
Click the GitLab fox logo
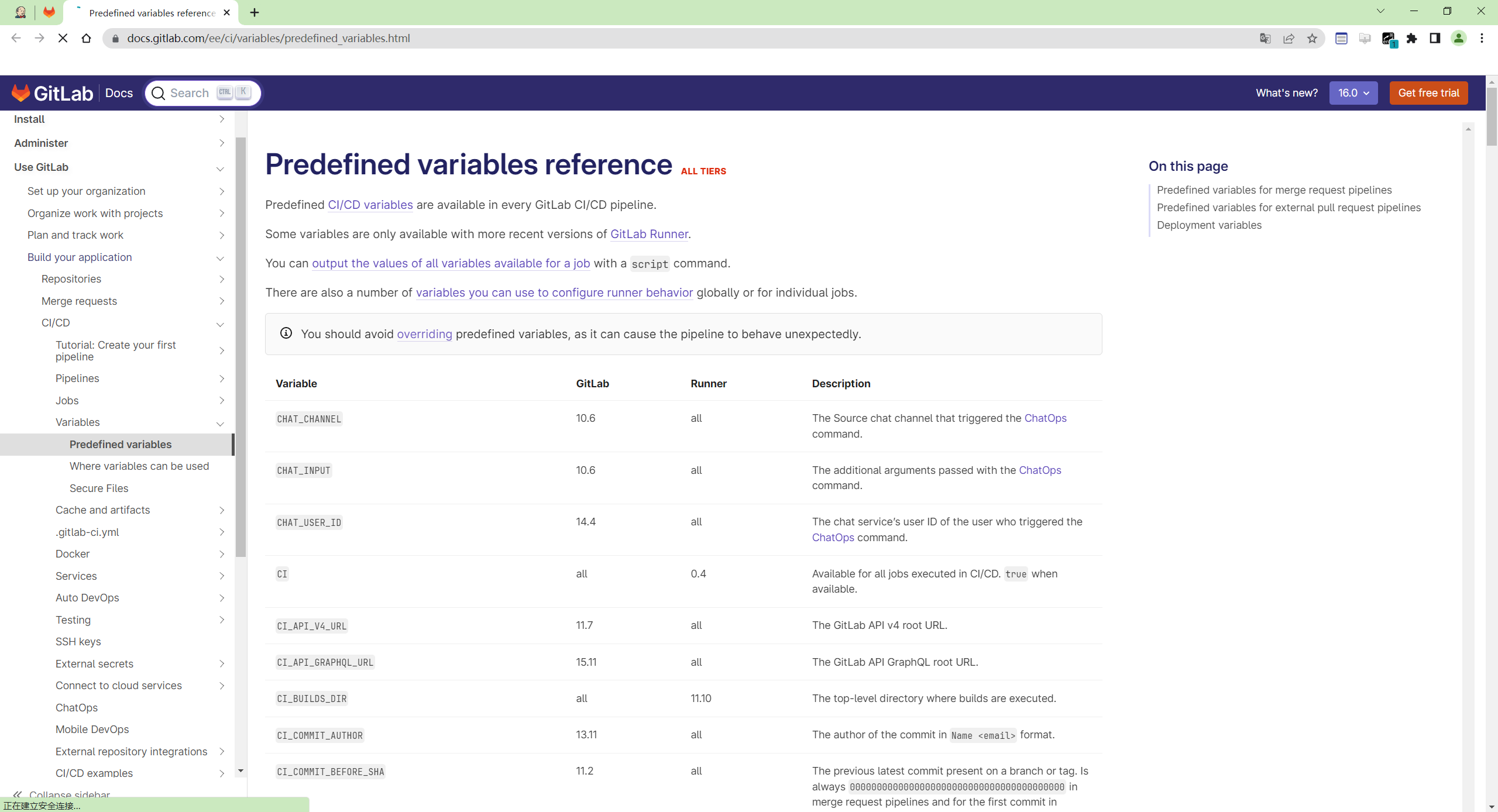pyautogui.click(x=21, y=93)
